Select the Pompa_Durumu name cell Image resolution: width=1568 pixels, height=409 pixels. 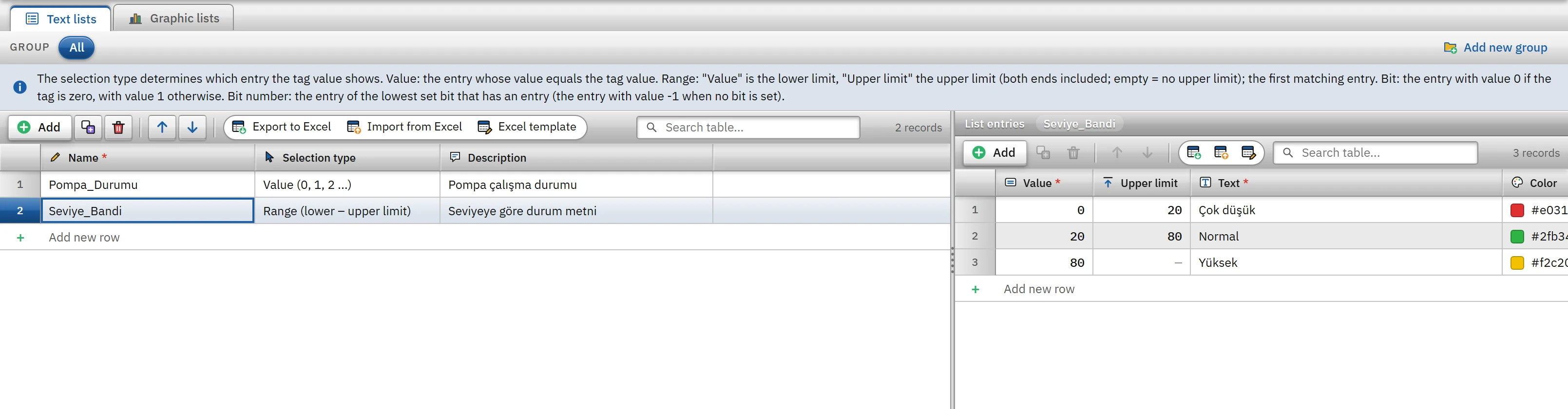click(x=148, y=185)
